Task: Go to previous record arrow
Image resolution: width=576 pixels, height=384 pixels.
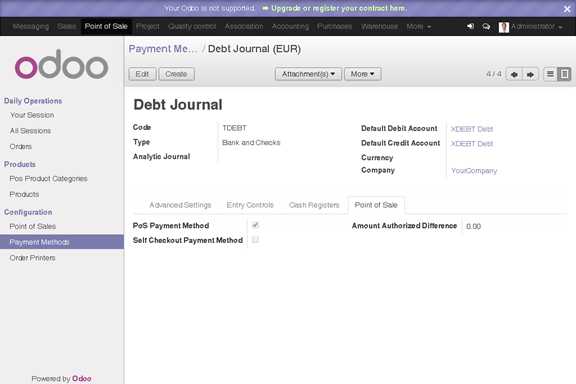Action: point(514,74)
